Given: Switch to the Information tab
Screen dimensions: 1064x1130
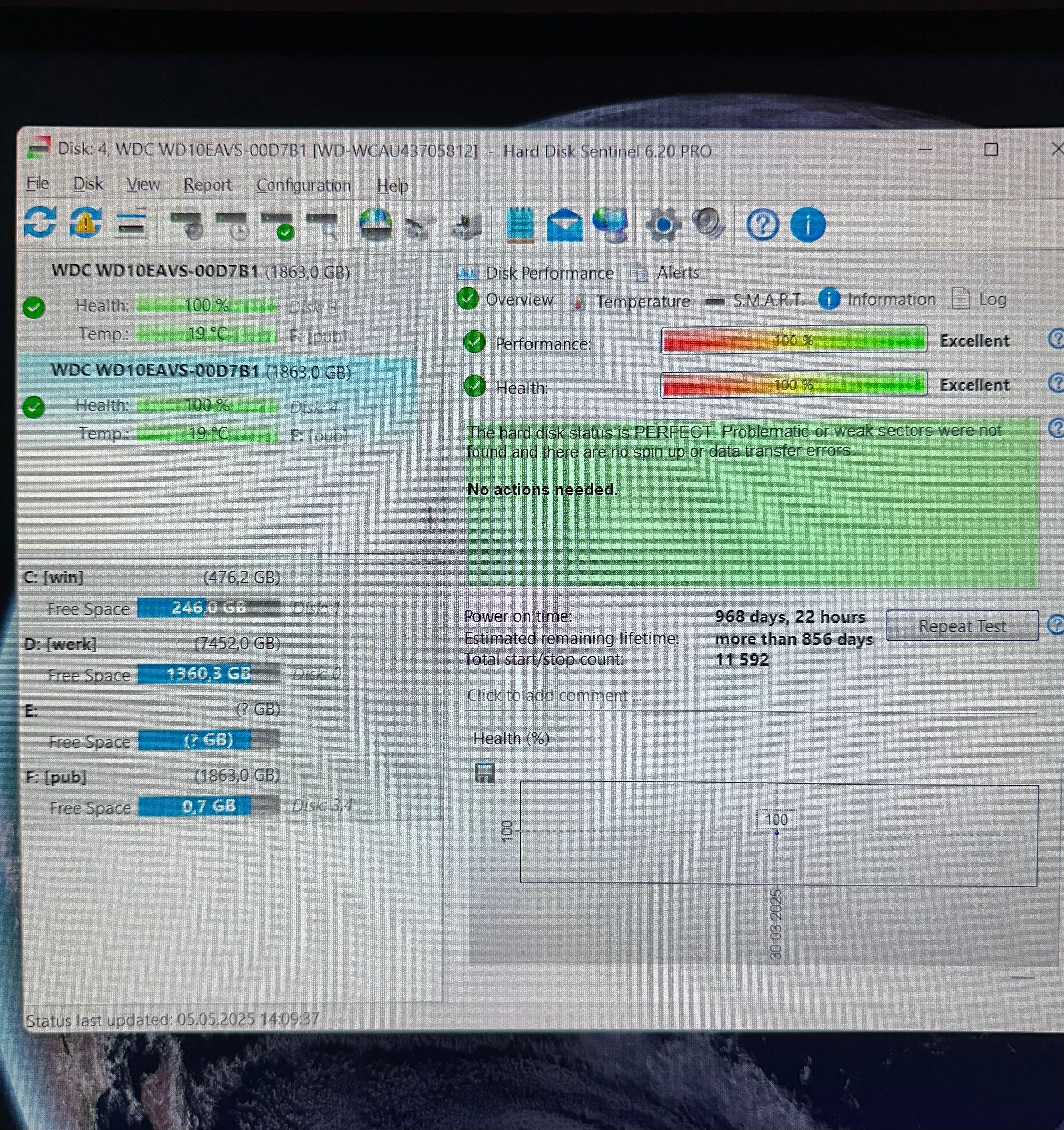Looking at the screenshot, I should (877, 299).
